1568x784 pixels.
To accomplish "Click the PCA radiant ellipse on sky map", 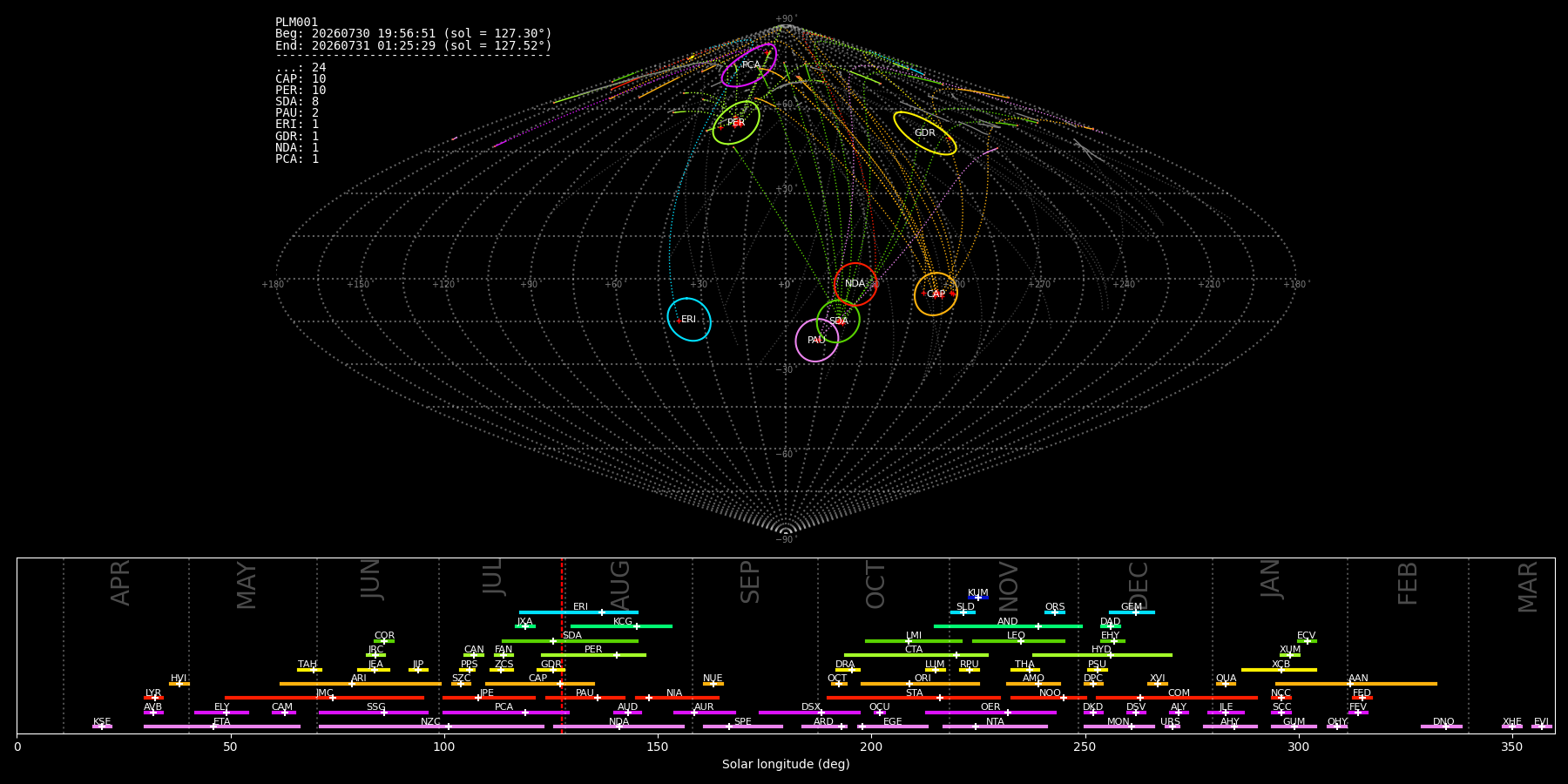I will (x=748, y=65).
